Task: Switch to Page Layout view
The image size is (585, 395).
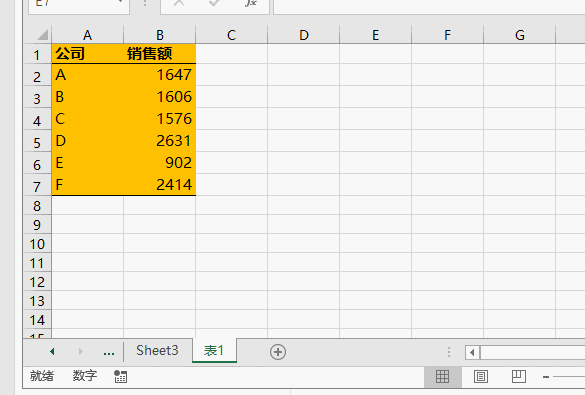Action: [x=481, y=376]
